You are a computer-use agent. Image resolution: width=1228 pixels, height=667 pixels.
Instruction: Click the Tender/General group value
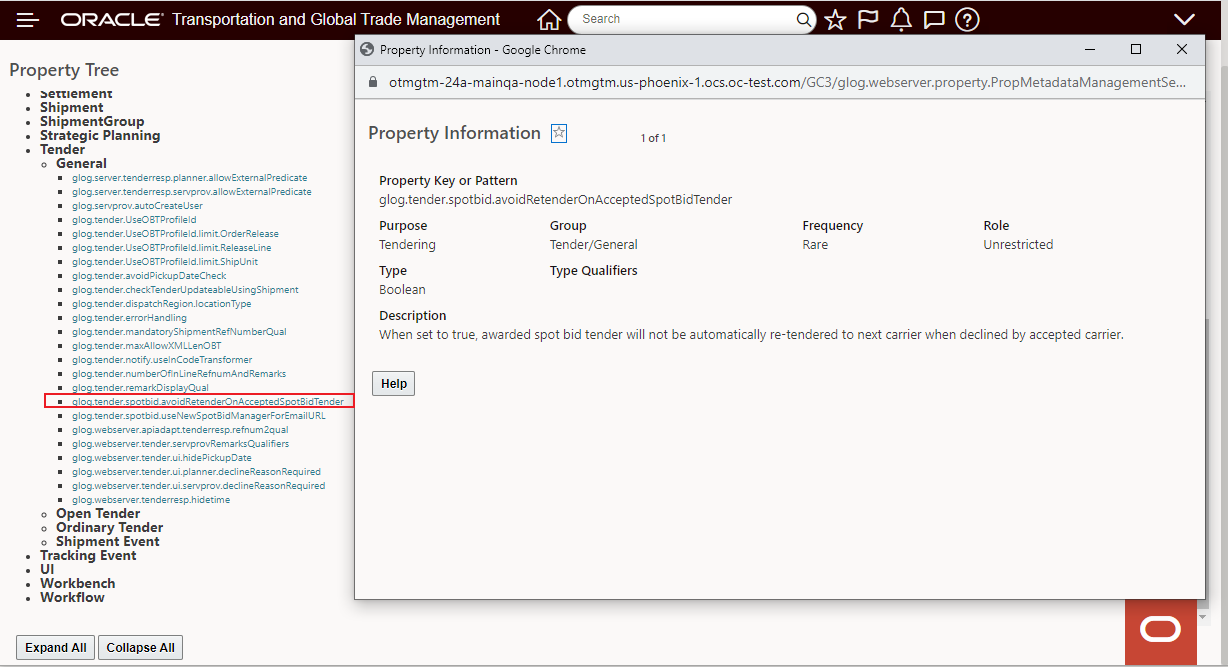593,245
